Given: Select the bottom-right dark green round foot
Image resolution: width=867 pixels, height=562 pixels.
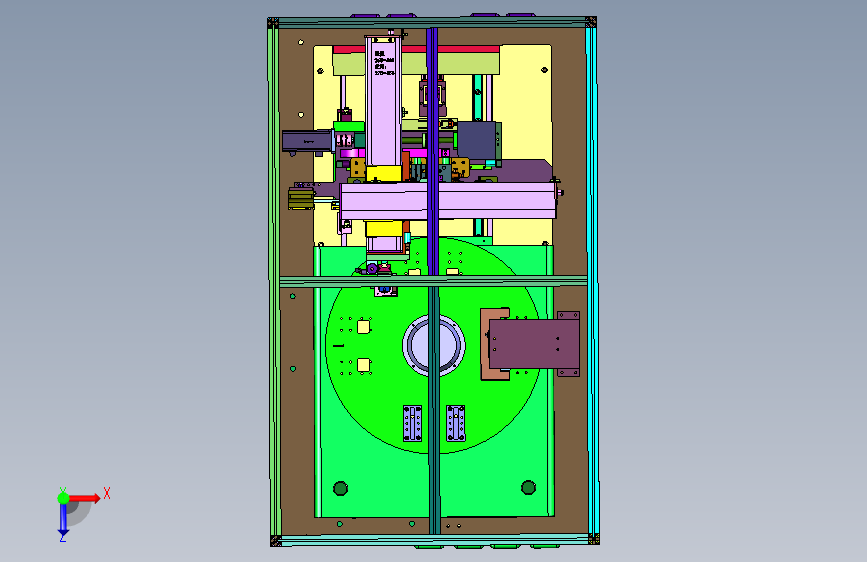Looking at the screenshot, I should click(x=529, y=487).
